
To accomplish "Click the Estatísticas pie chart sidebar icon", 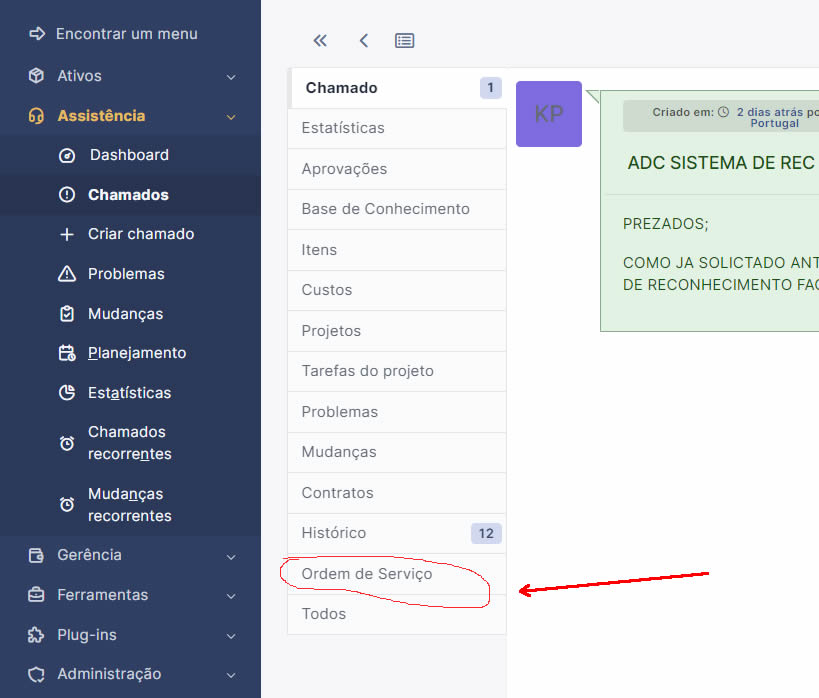I will tap(67, 393).
